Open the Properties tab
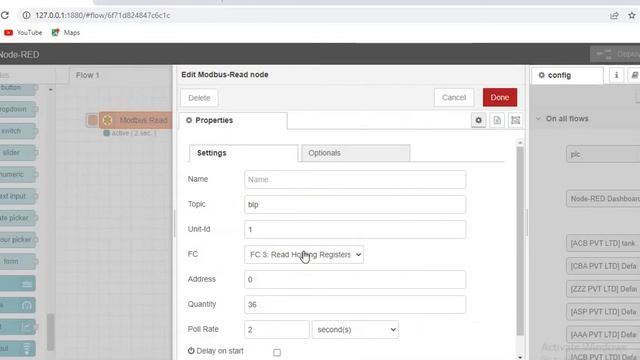 pos(233,120)
